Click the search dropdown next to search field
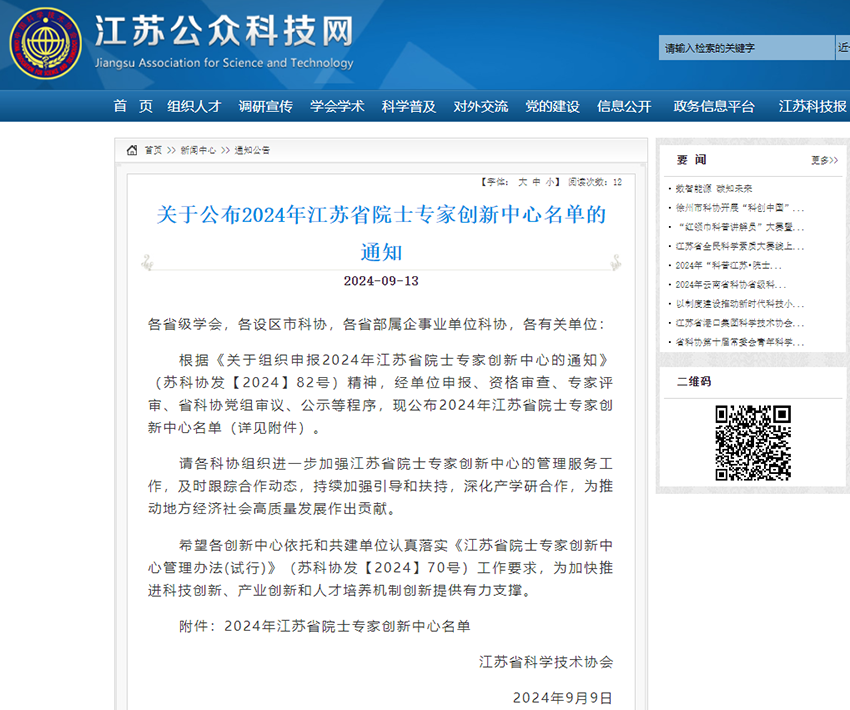850x710 pixels. tap(842, 48)
